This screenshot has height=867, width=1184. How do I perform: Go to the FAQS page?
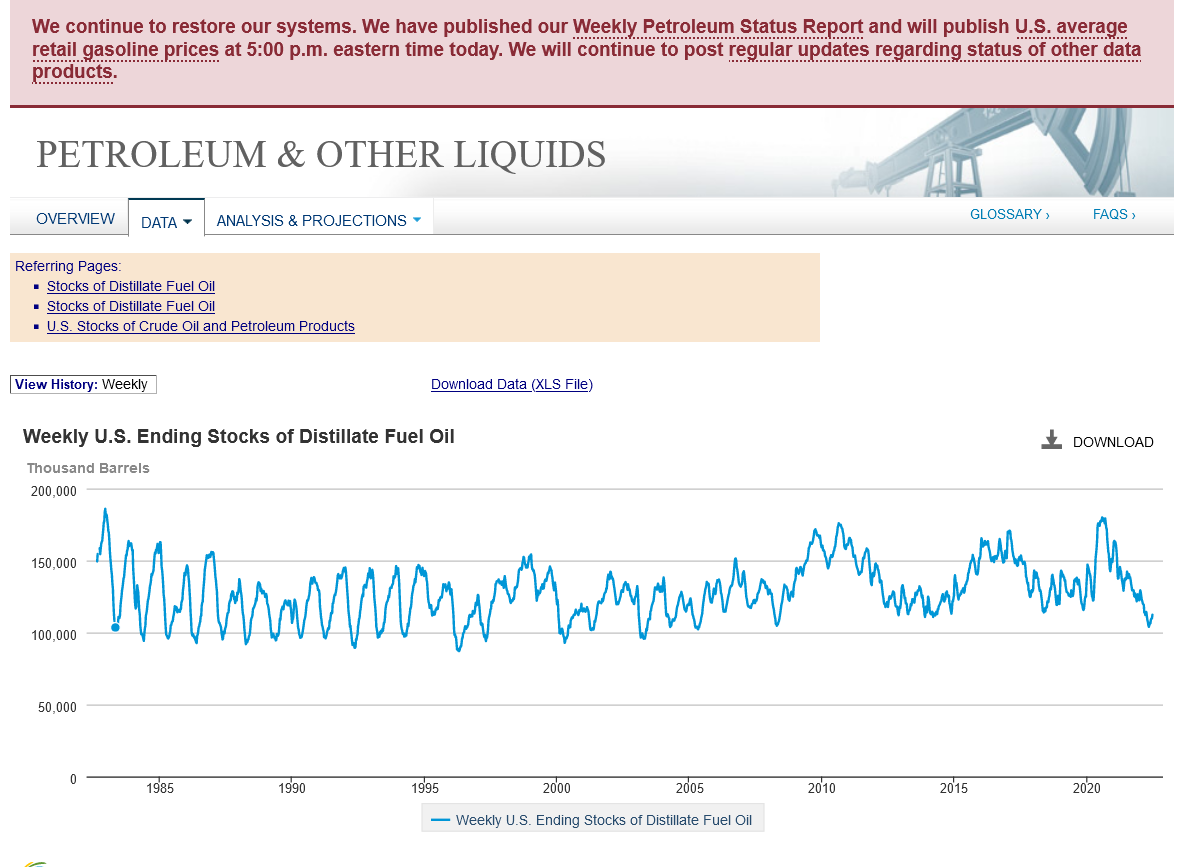point(1113,214)
